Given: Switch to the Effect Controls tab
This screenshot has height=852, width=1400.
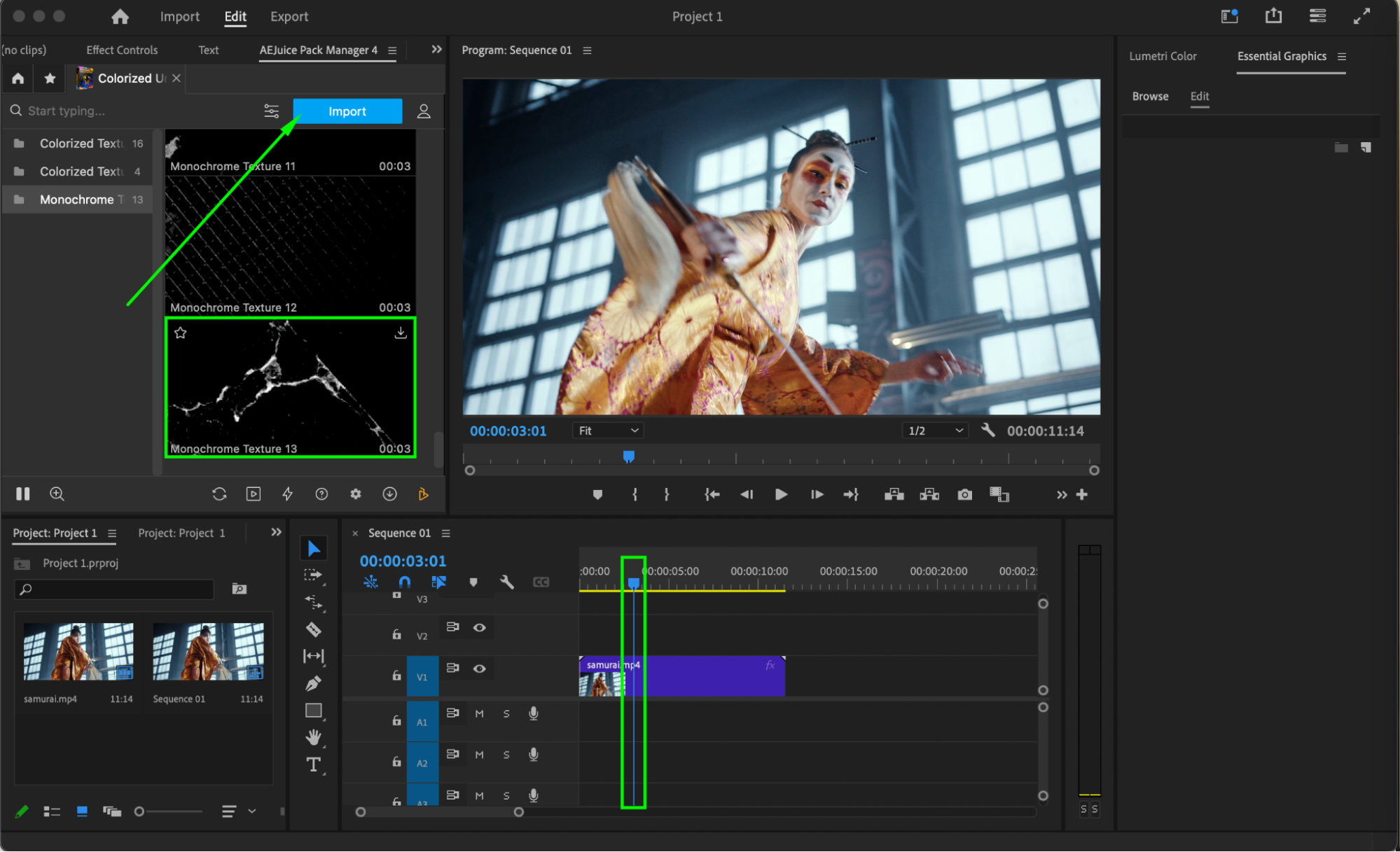Looking at the screenshot, I should [122, 50].
